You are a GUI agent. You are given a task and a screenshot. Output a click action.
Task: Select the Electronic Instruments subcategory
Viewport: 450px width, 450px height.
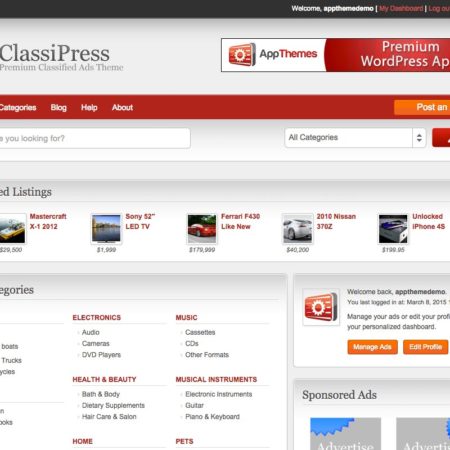tap(219, 394)
